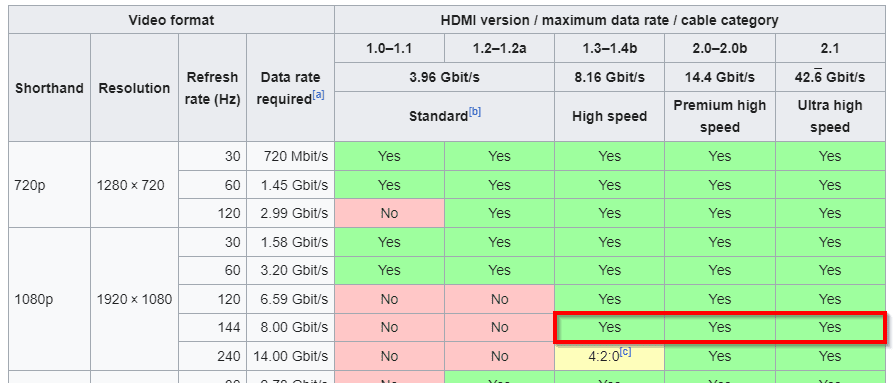Select the 2.0–2.0b version header cell
Viewport: 895px width, 383px height.
point(720,49)
